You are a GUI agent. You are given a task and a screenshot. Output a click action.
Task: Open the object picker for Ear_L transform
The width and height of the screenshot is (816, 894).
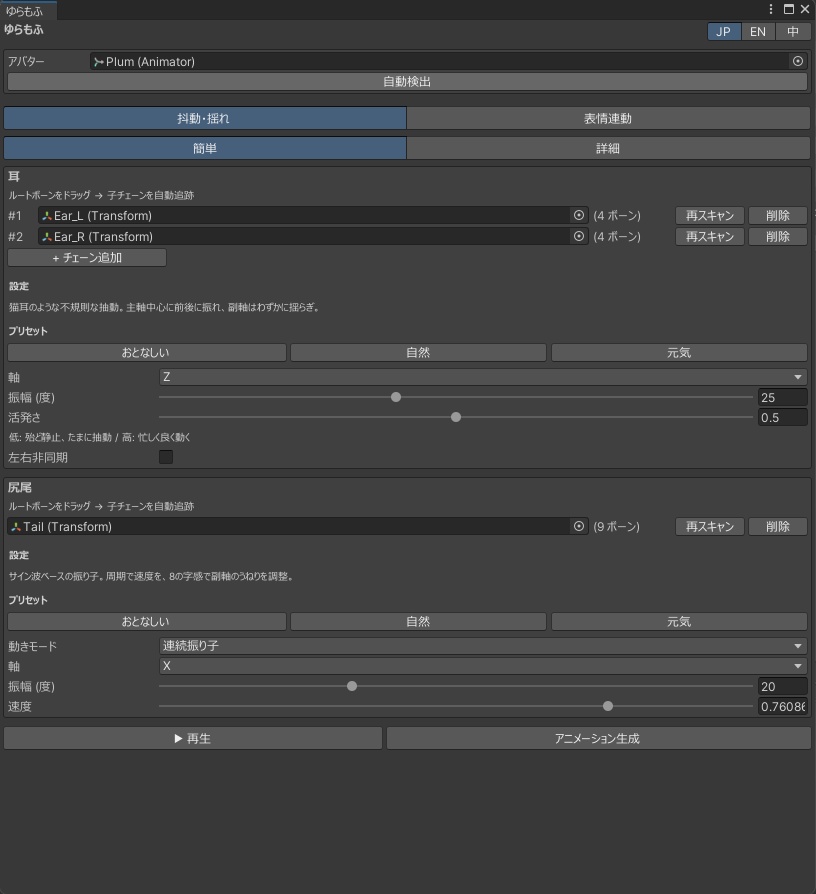click(x=579, y=216)
